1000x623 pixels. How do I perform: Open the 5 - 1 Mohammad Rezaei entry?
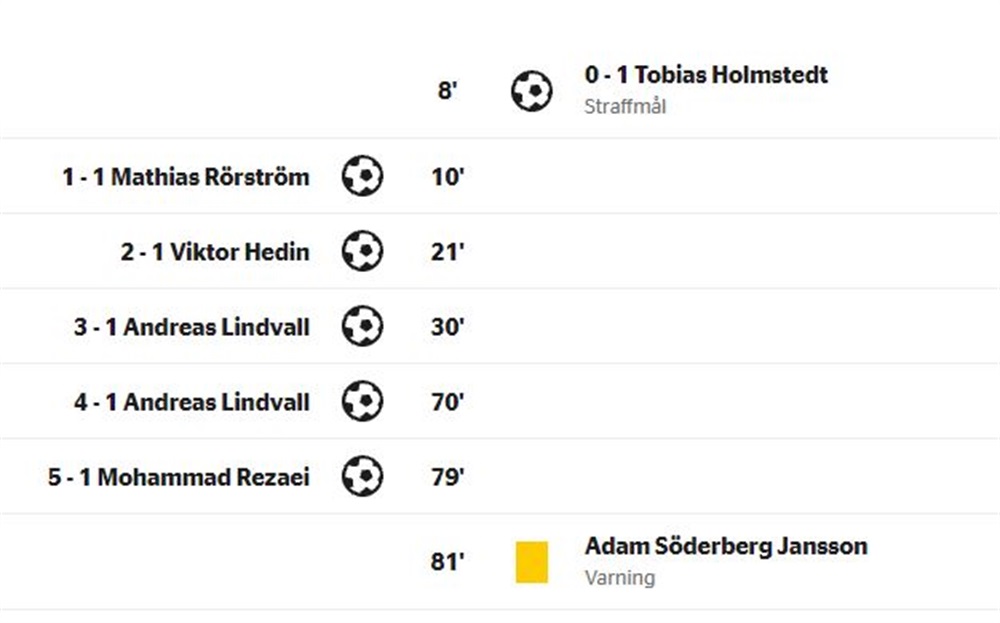coord(179,477)
